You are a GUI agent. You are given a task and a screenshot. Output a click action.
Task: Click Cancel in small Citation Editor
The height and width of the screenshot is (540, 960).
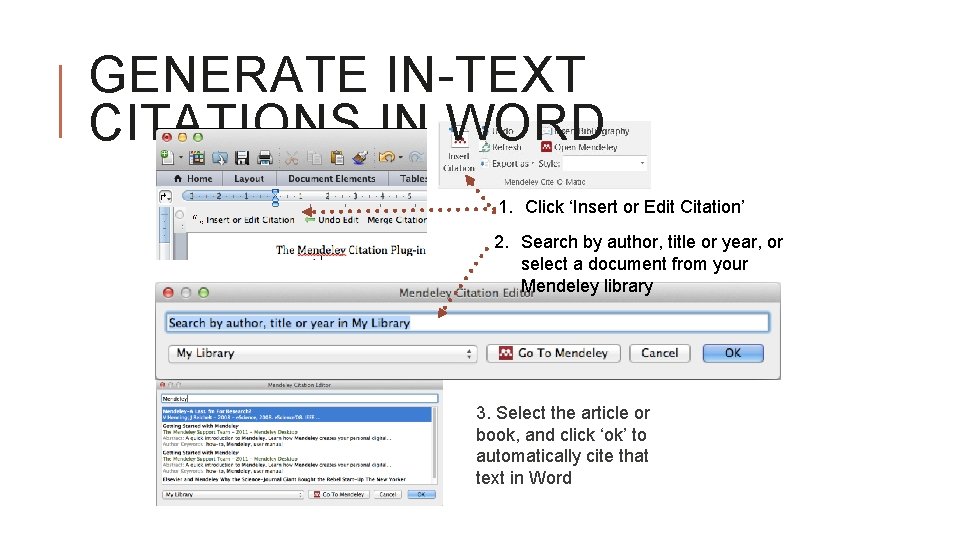pyautogui.click(x=388, y=494)
